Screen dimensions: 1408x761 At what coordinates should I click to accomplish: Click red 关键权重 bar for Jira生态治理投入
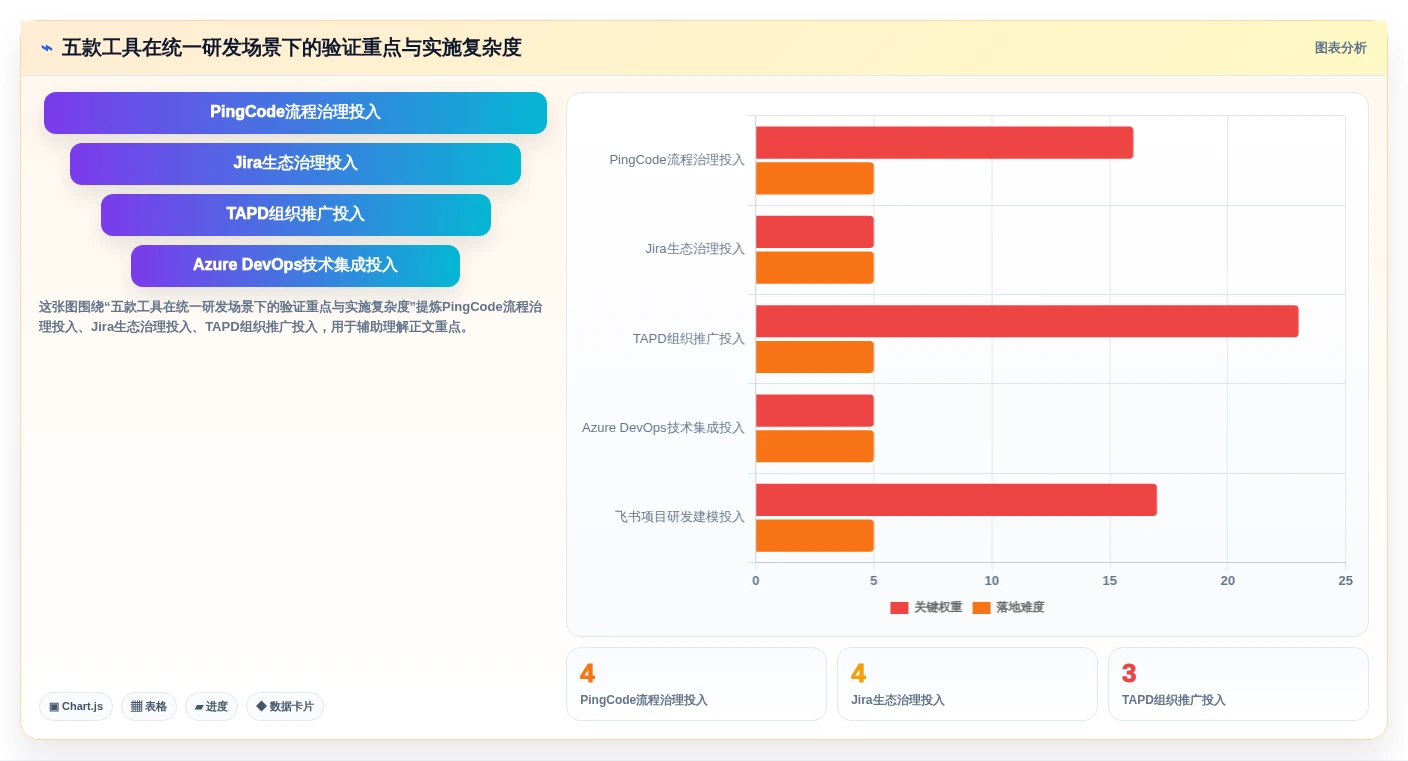(815, 232)
